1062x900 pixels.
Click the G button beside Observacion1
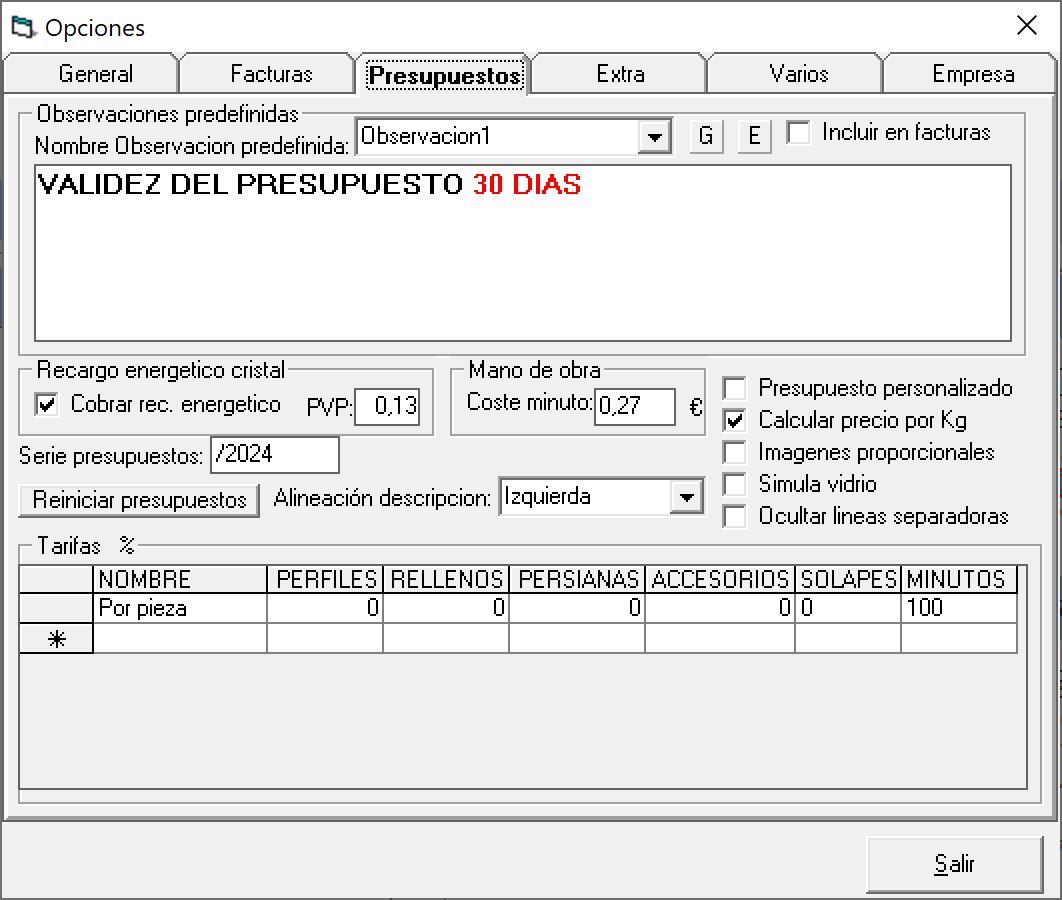706,136
